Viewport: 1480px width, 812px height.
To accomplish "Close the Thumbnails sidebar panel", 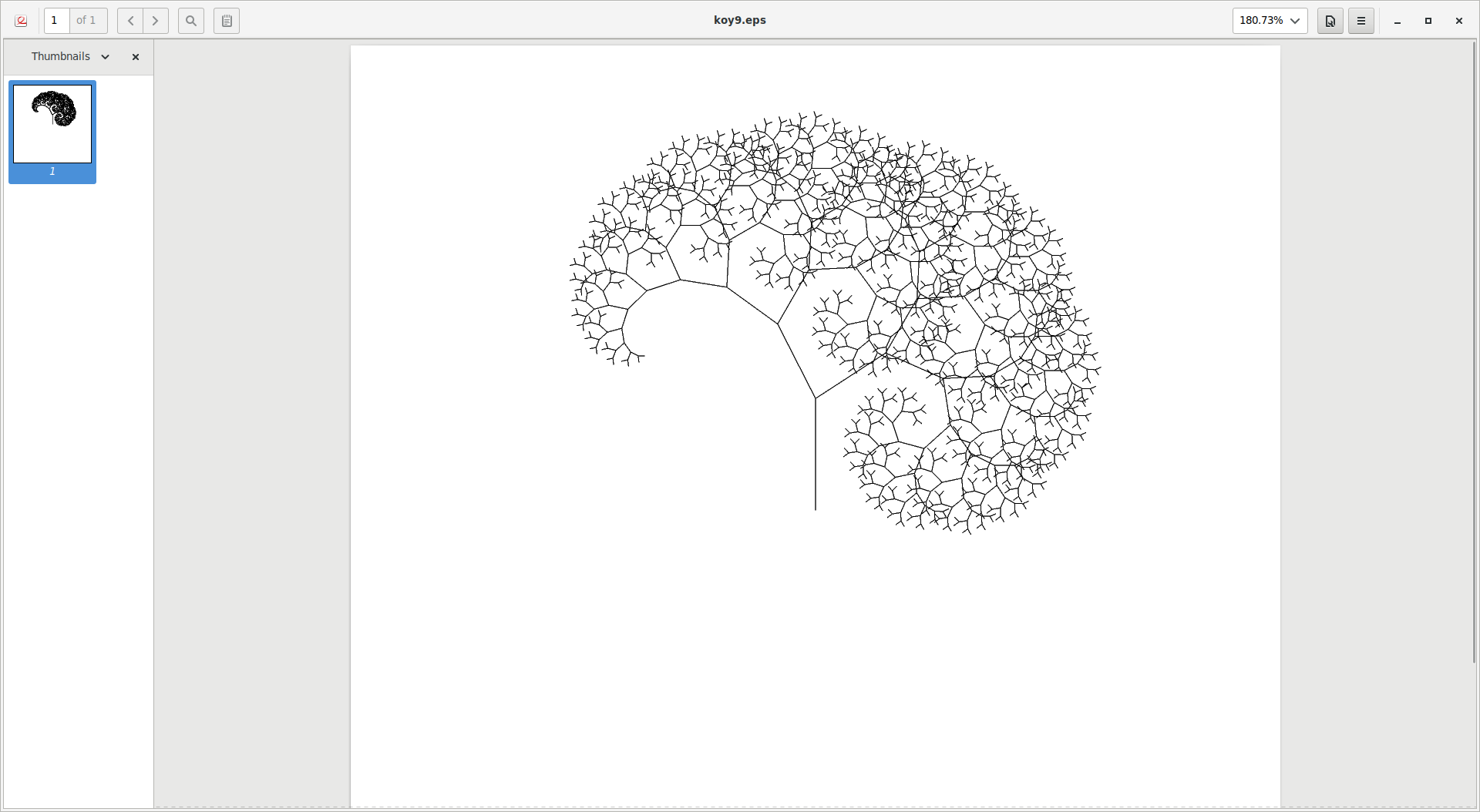I will (136, 57).
